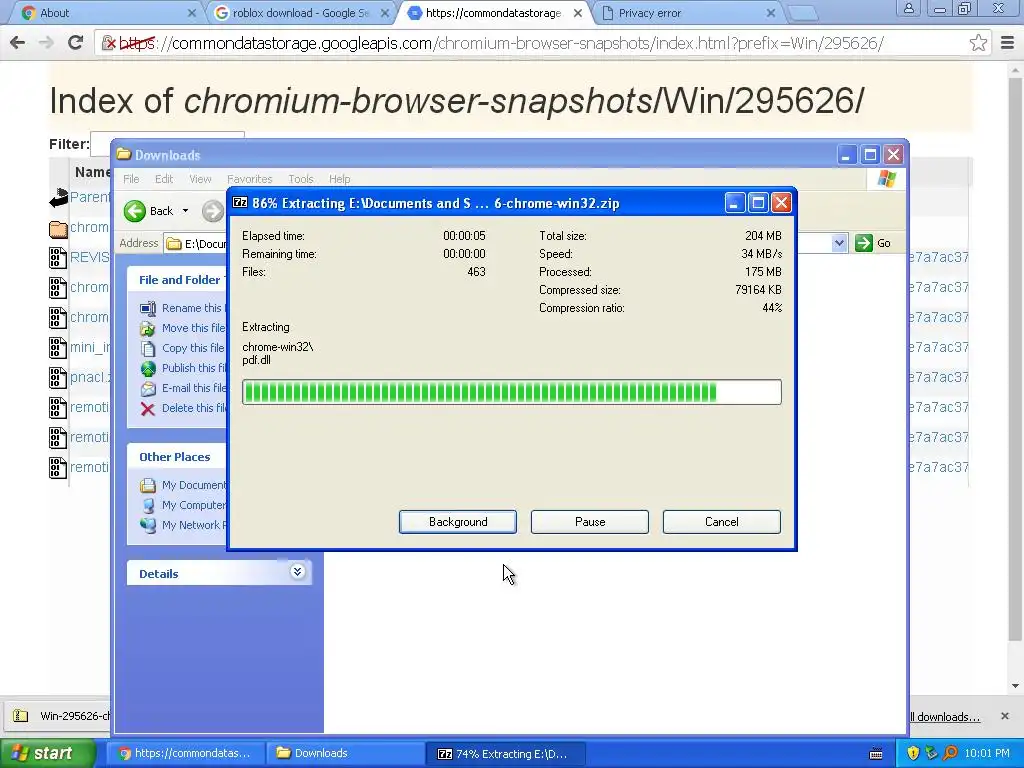The image size is (1024, 768).
Task: Open Favorites menu in Downloads window
Action: [249, 178]
